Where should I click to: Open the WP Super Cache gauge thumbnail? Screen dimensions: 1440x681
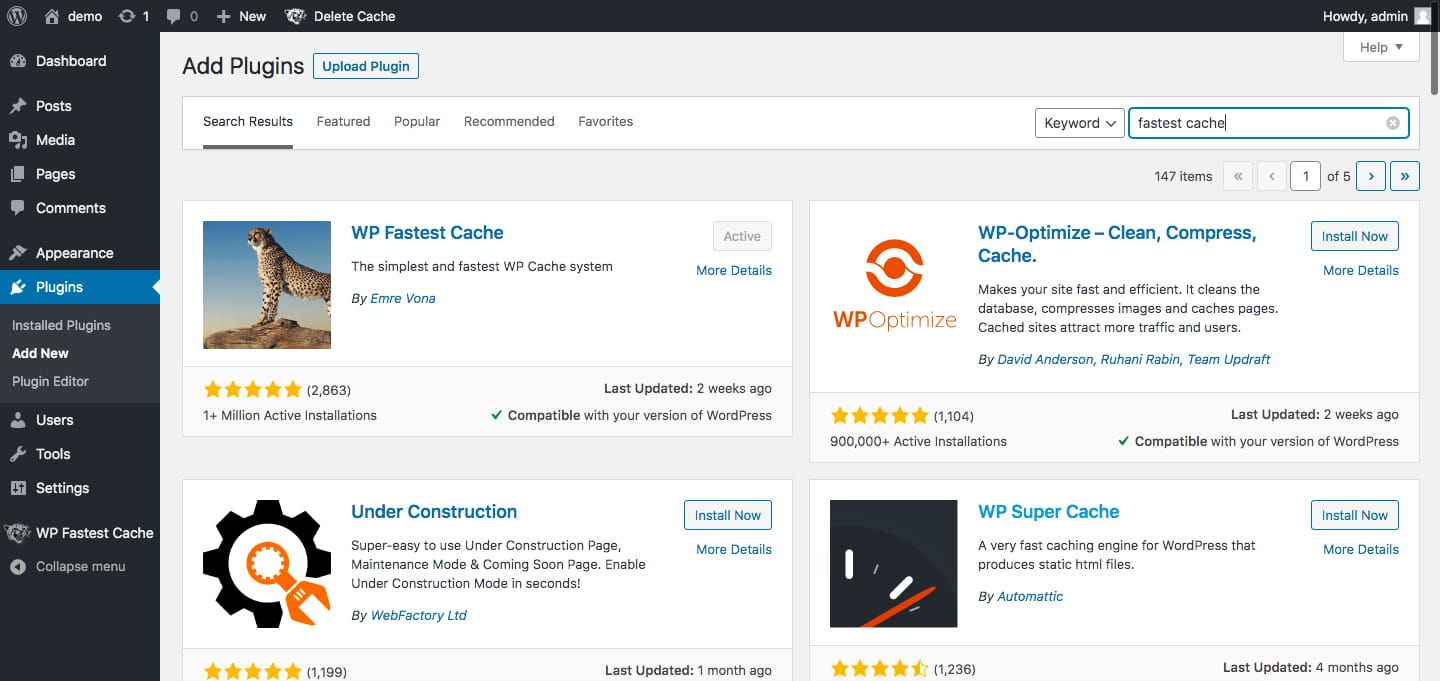(x=894, y=564)
